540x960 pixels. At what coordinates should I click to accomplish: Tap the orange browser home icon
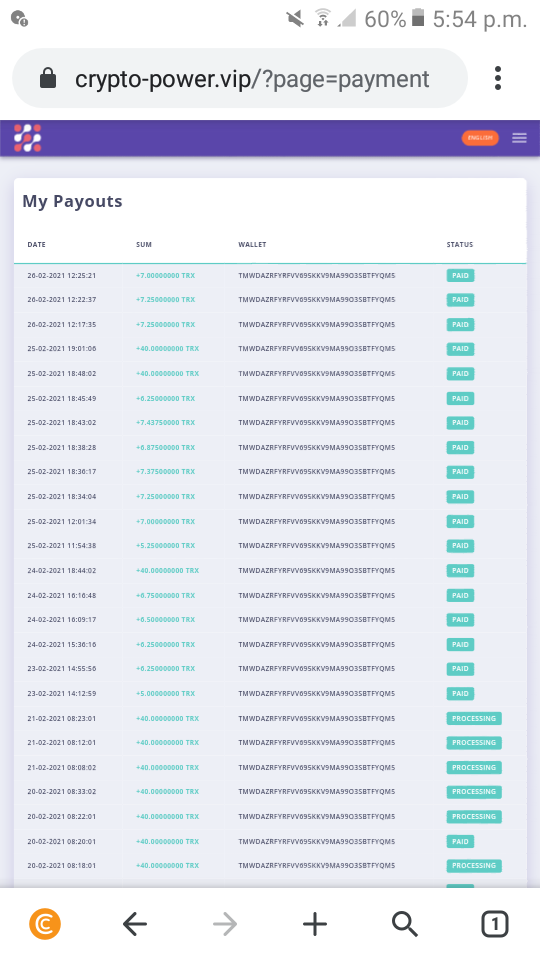pos(45,924)
